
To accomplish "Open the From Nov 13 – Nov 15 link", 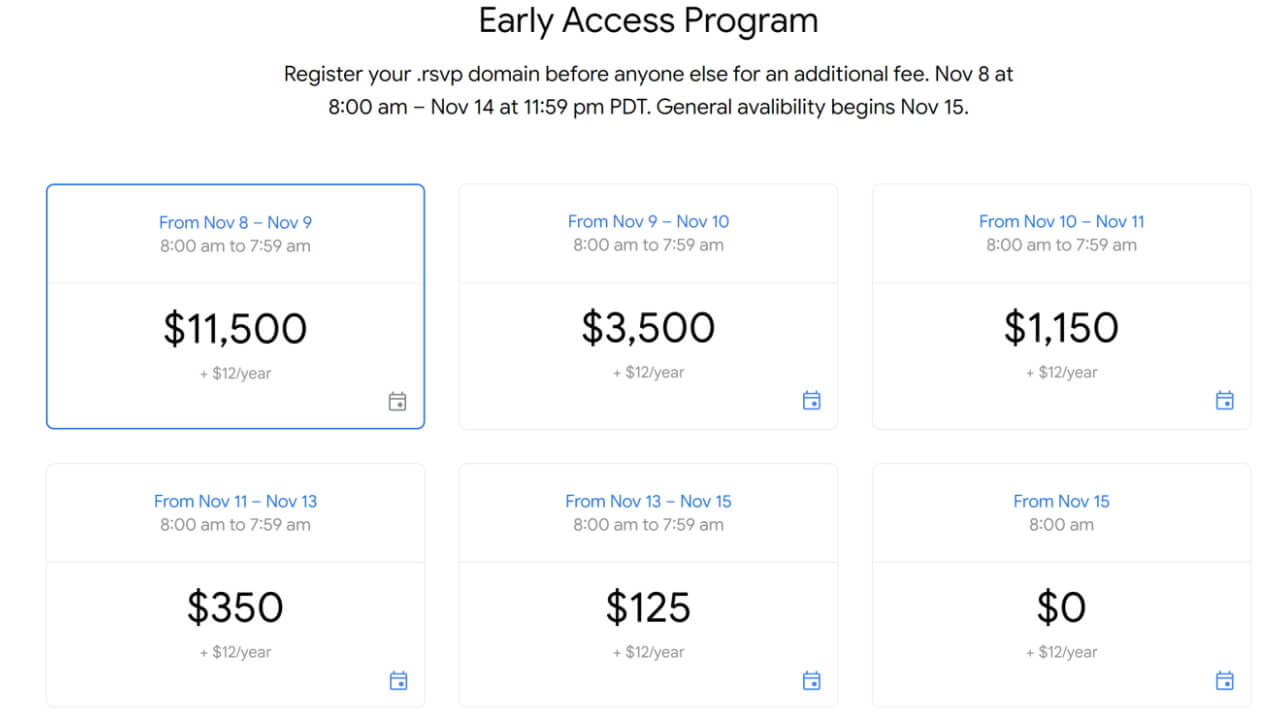I will coord(648,501).
